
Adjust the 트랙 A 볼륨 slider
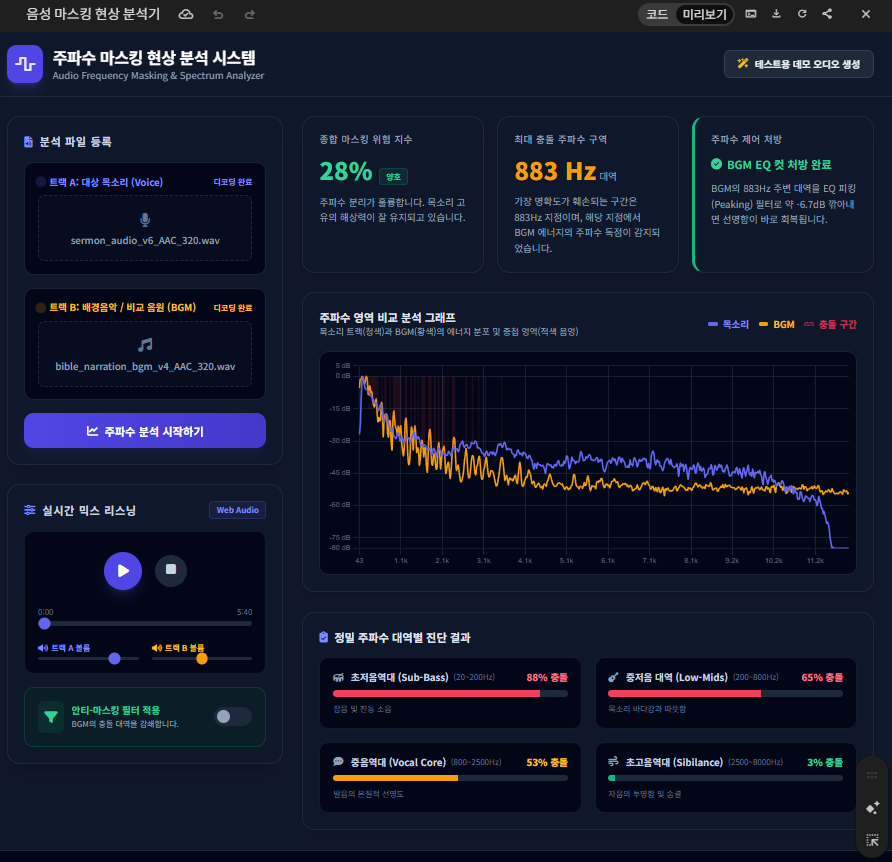(x=88, y=658)
